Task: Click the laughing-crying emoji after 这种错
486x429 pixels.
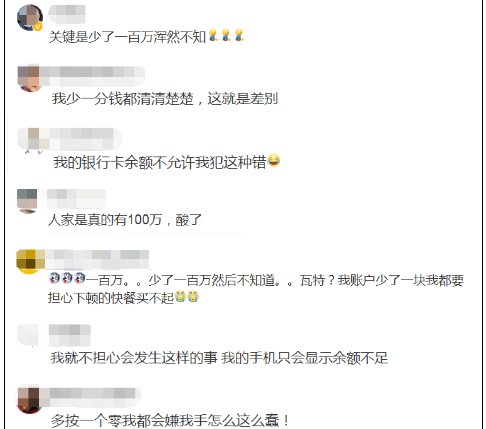Action: coord(273,161)
